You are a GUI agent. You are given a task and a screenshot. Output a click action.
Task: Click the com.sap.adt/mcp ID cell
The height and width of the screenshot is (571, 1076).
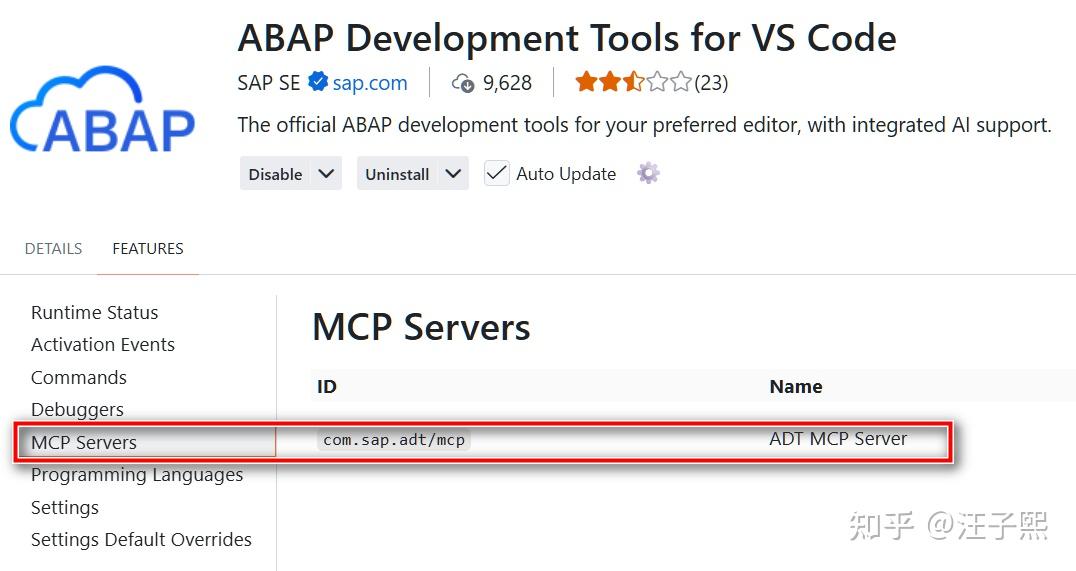(x=394, y=439)
